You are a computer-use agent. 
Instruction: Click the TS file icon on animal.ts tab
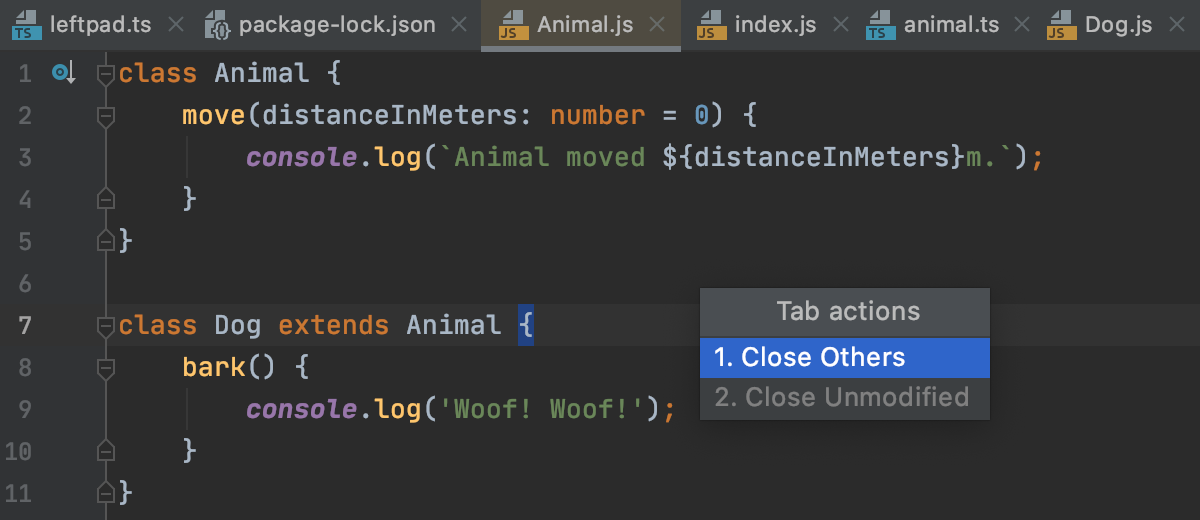[880, 25]
